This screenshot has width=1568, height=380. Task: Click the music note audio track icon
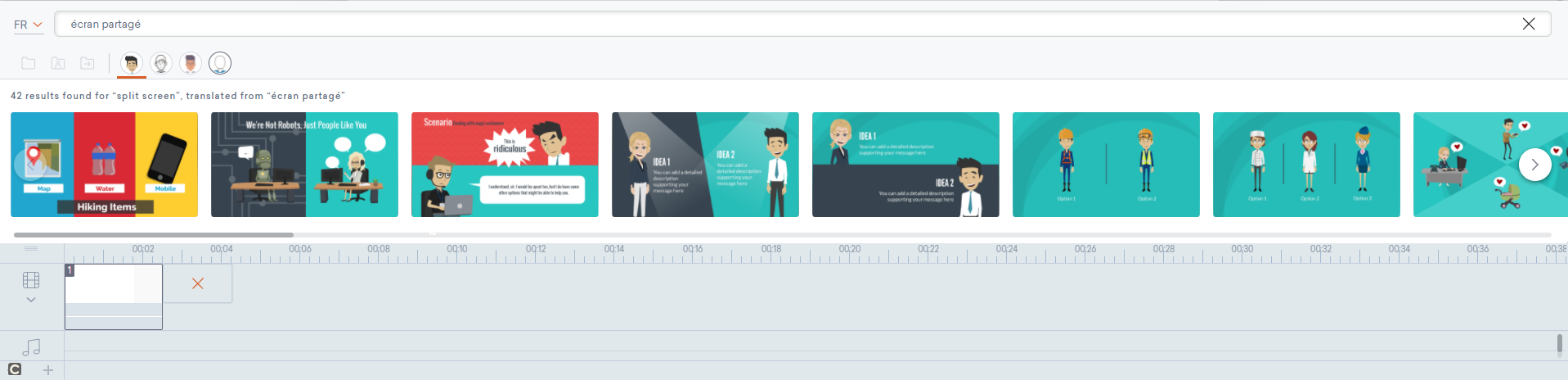click(31, 347)
